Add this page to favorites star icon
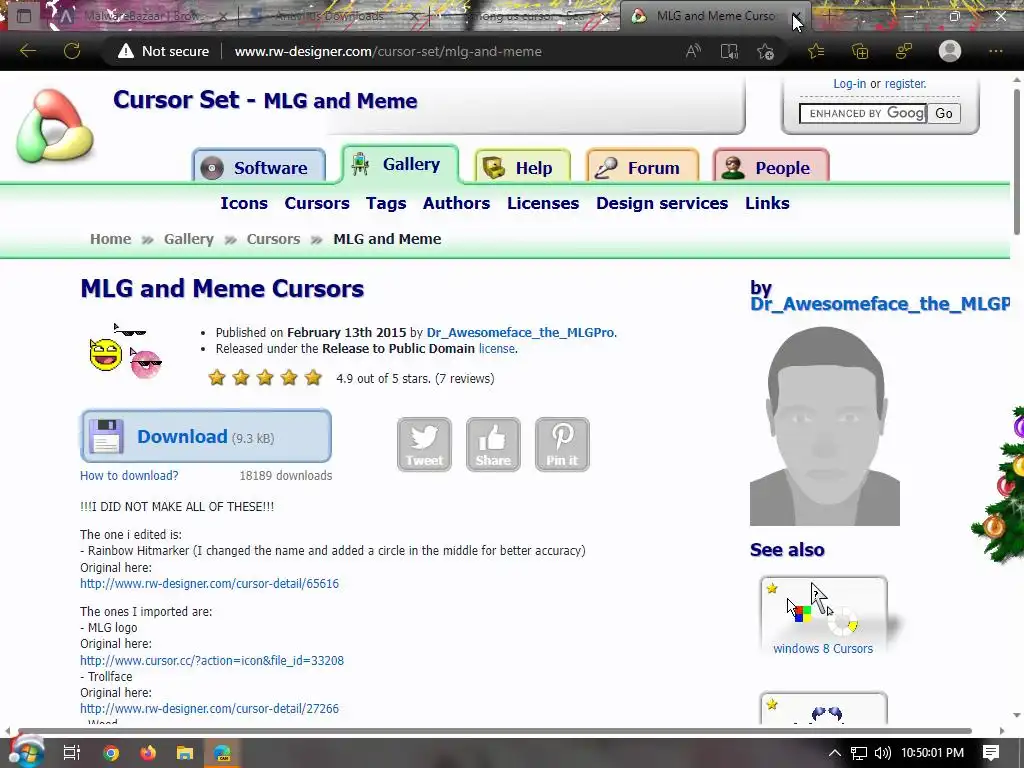This screenshot has width=1024, height=768. click(765, 51)
